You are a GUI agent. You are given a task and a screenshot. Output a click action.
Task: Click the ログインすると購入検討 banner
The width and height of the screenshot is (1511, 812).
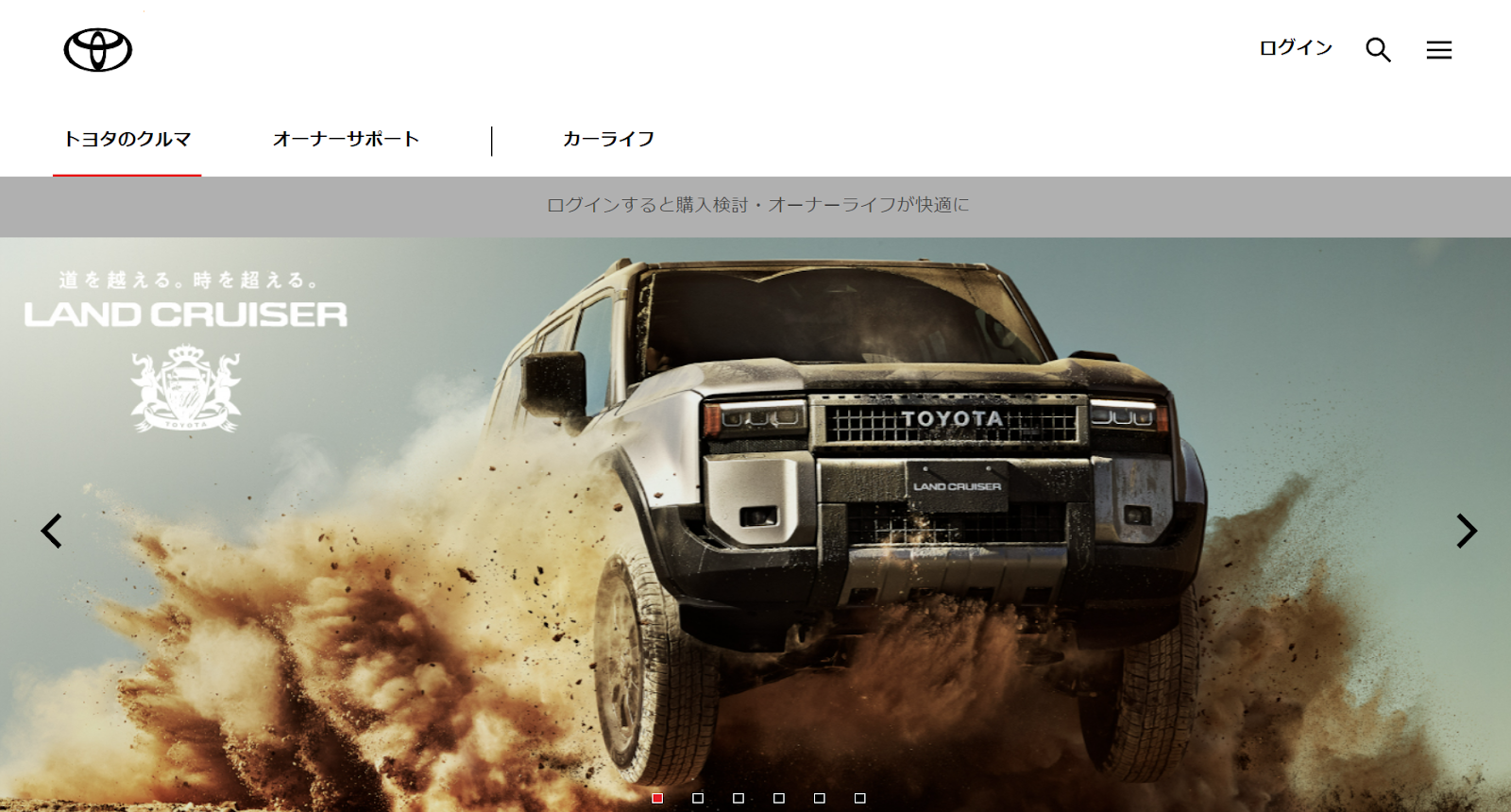click(755, 206)
